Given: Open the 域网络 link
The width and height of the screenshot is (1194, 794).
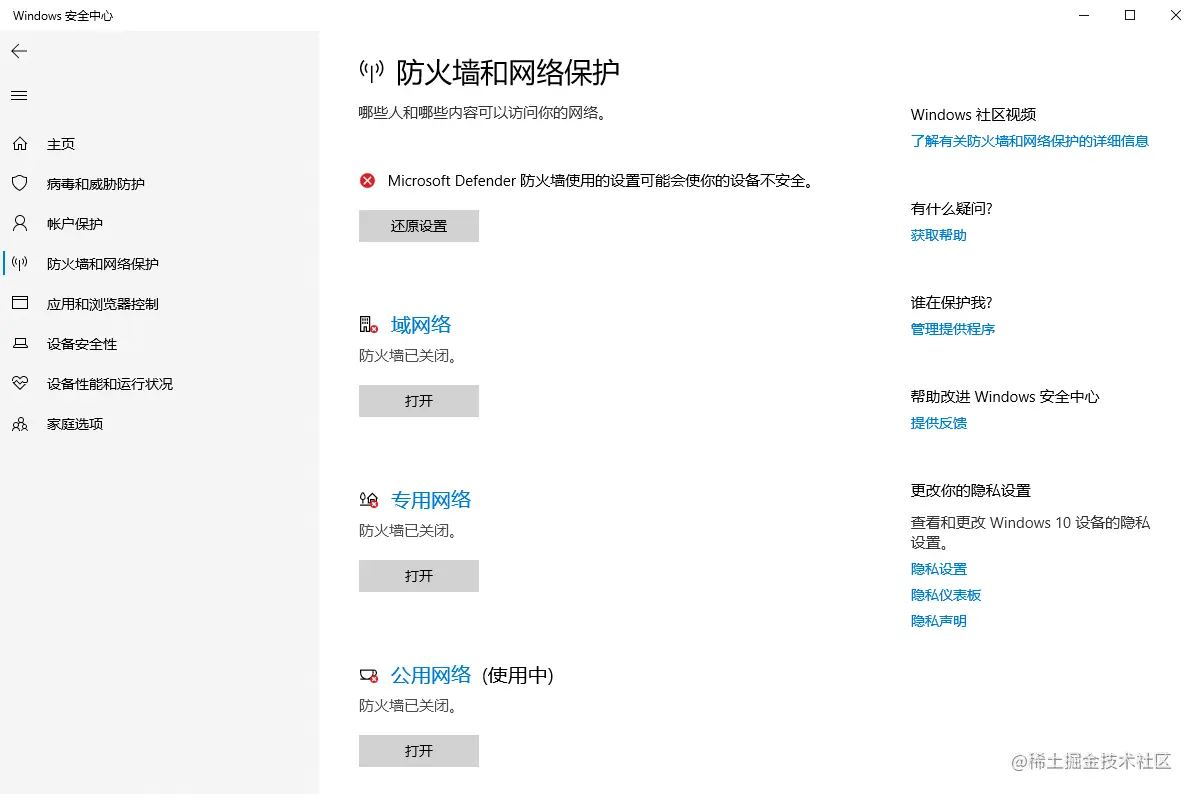Looking at the screenshot, I should click(421, 325).
